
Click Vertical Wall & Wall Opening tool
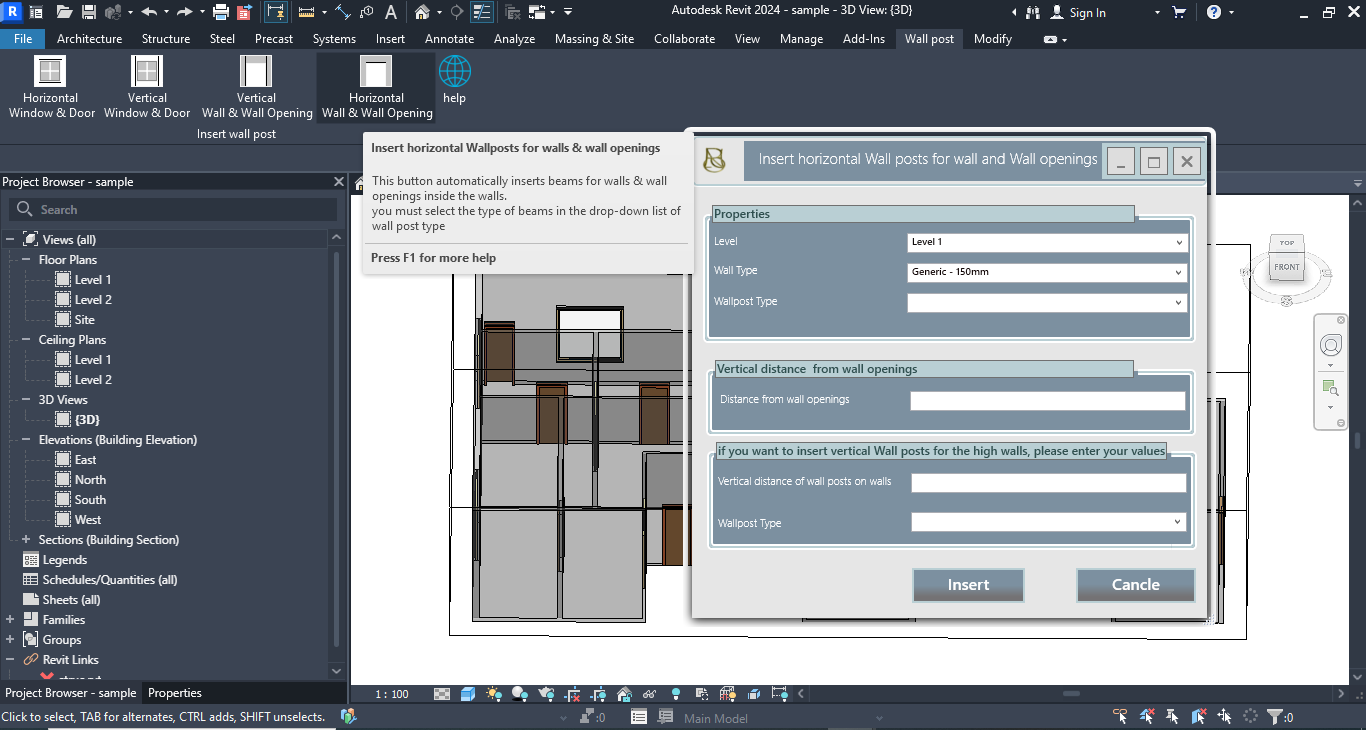point(257,73)
